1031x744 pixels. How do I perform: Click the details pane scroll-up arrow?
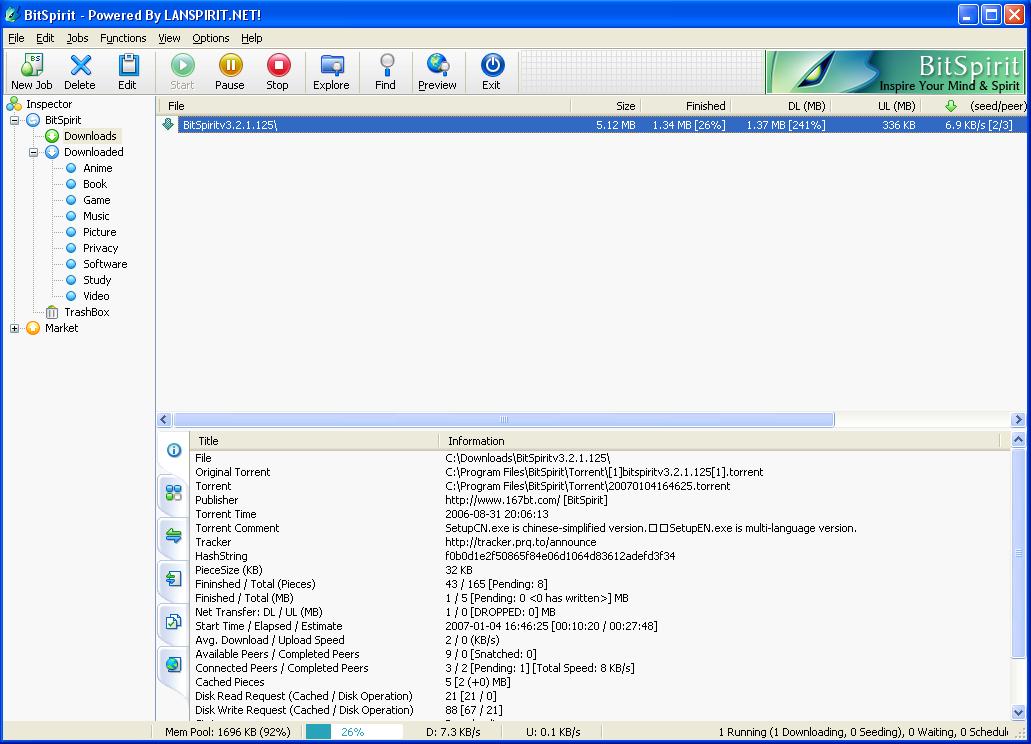coord(1018,440)
